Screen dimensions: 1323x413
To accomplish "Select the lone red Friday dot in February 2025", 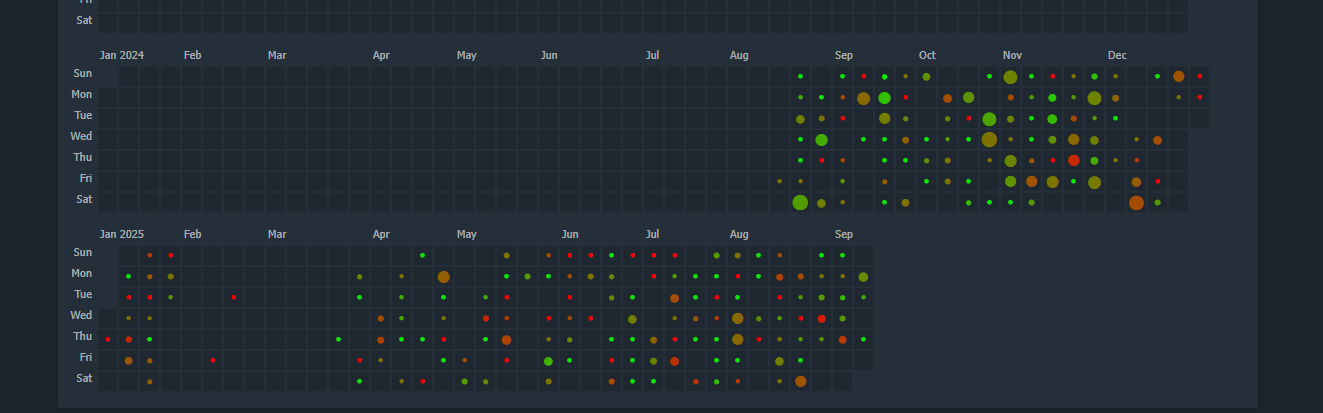I will (x=213, y=360).
